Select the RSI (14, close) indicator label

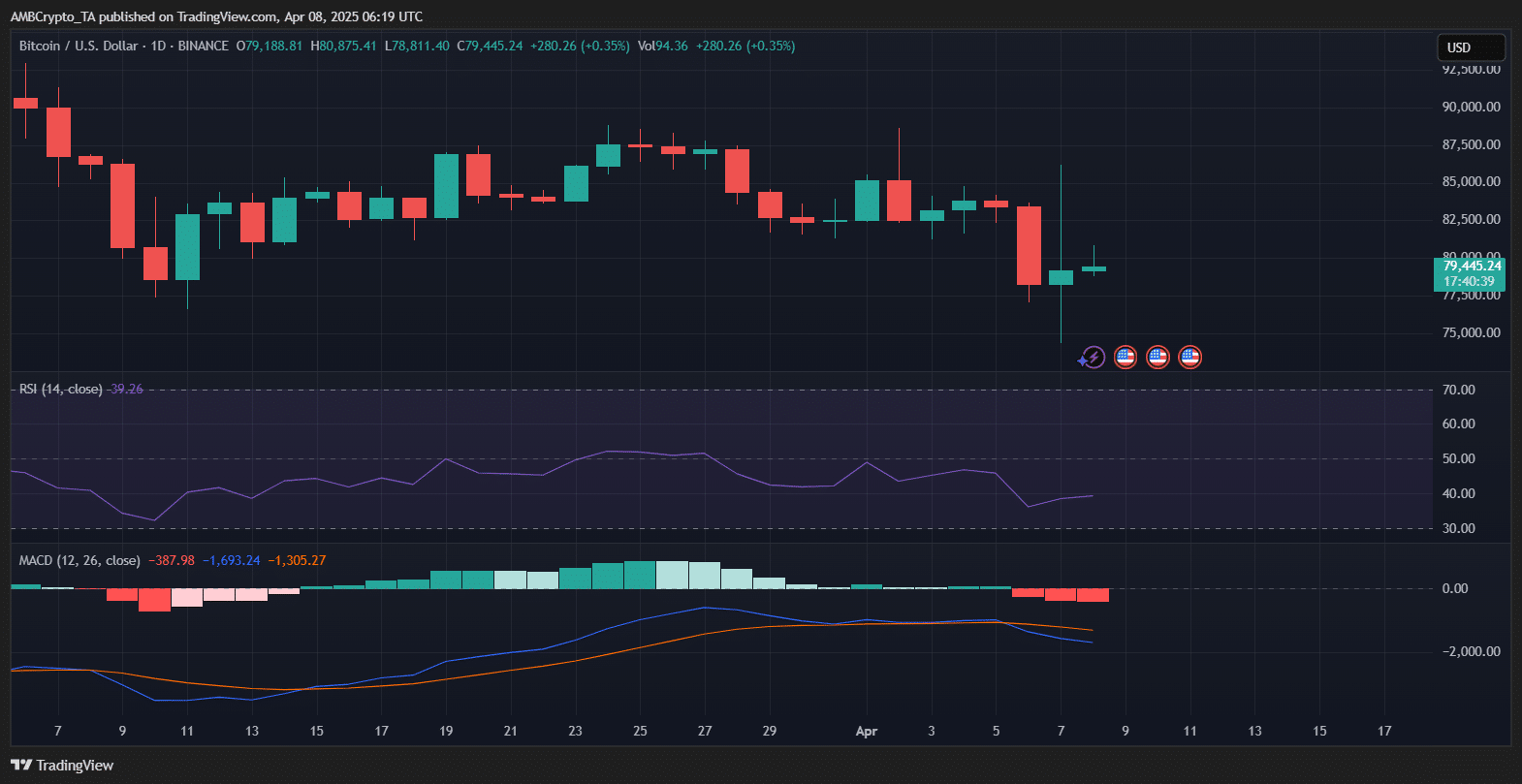(61, 390)
